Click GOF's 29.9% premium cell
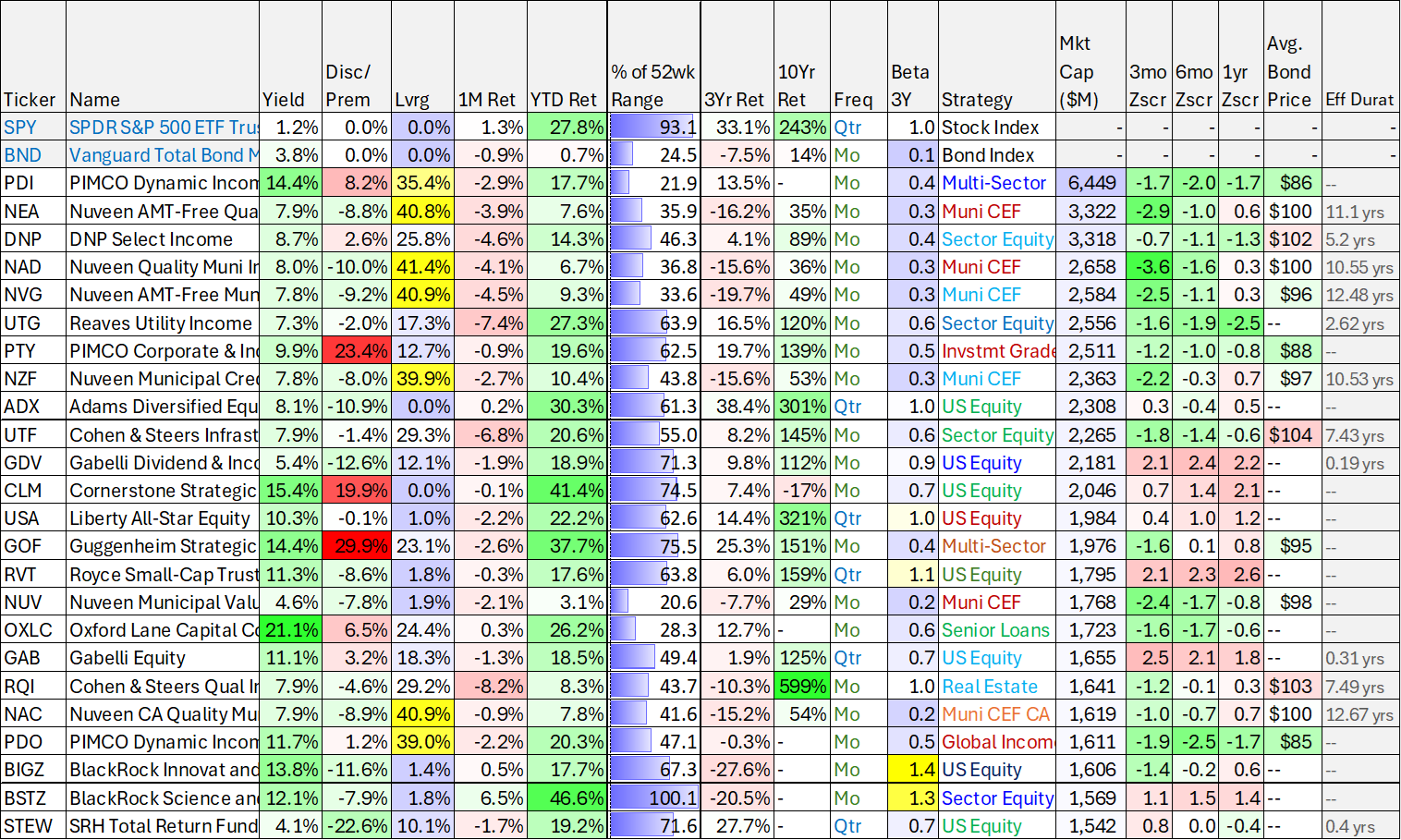 click(x=357, y=546)
